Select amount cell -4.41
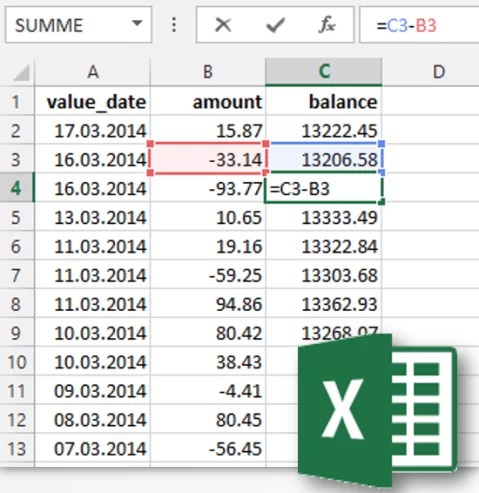Viewport: 479px width, 493px height. point(208,390)
